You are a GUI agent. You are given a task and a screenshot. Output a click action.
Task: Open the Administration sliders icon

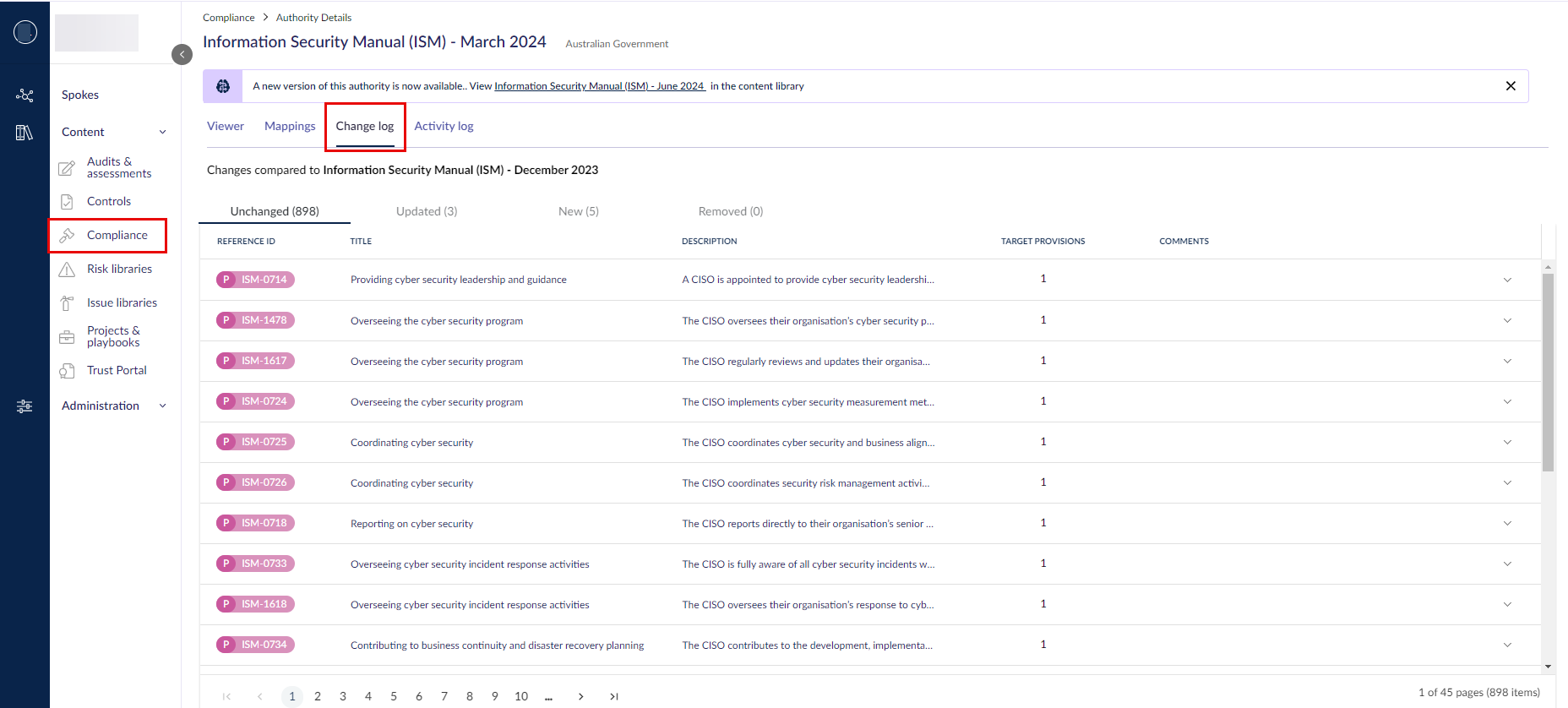24,406
